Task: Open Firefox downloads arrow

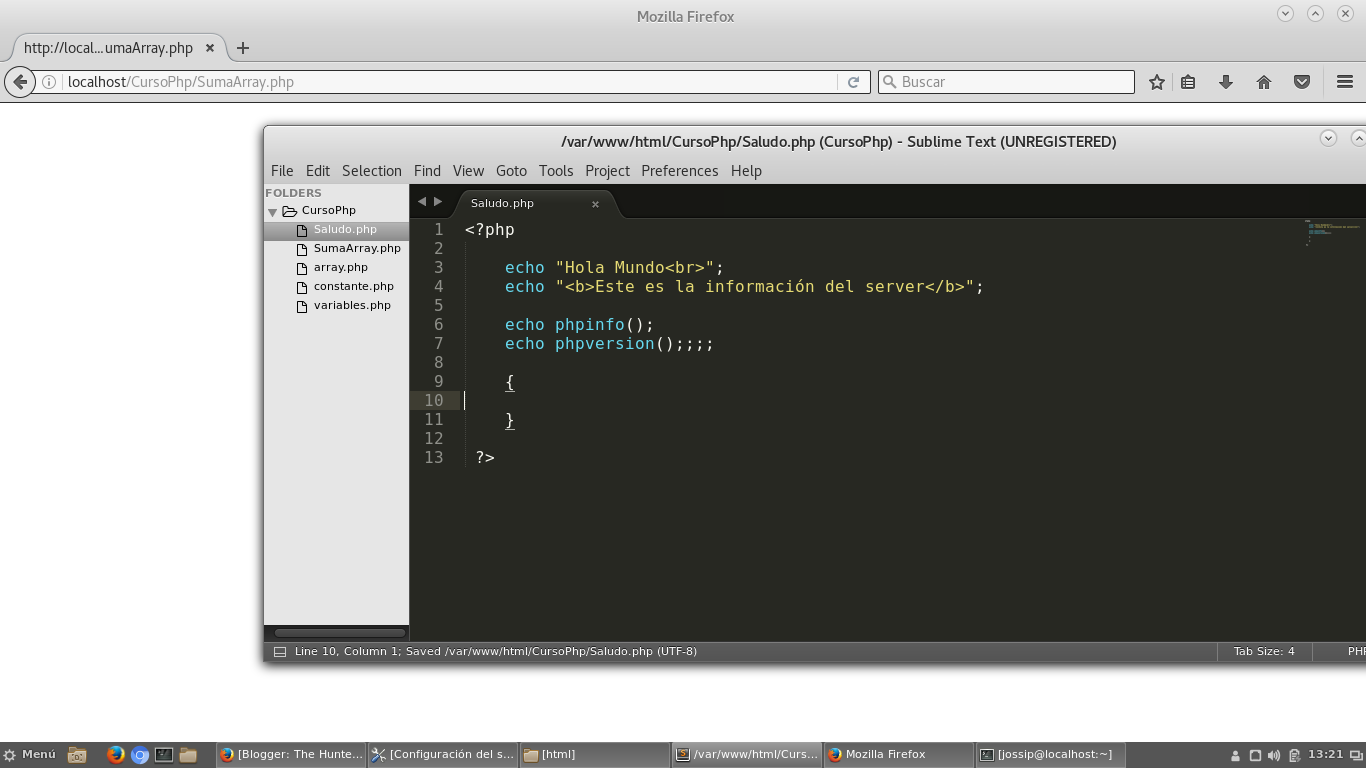Action: pyautogui.click(x=1226, y=82)
